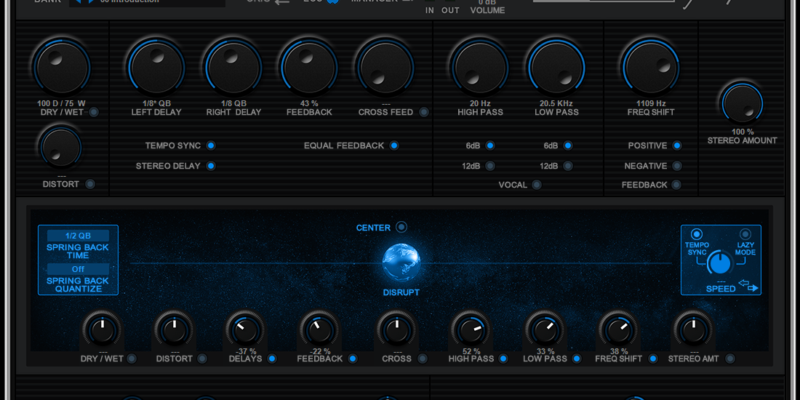The height and width of the screenshot is (400, 800).
Task: Toggle the LED beside the upper Dry / Wet label
Action: tap(94, 112)
